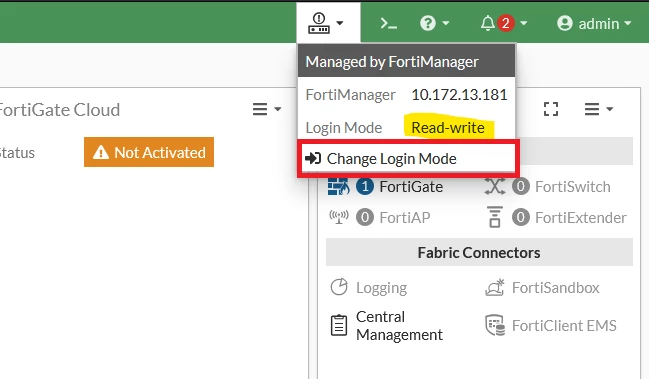Click the Login Mode label
649x379 pixels.
pos(344,128)
